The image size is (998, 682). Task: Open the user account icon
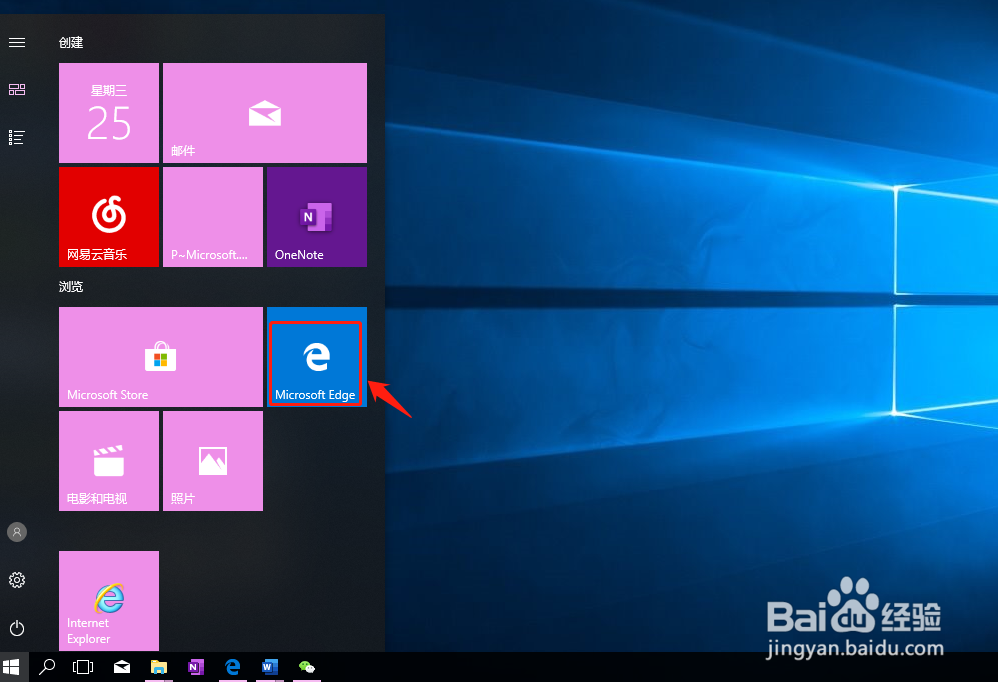(17, 532)
